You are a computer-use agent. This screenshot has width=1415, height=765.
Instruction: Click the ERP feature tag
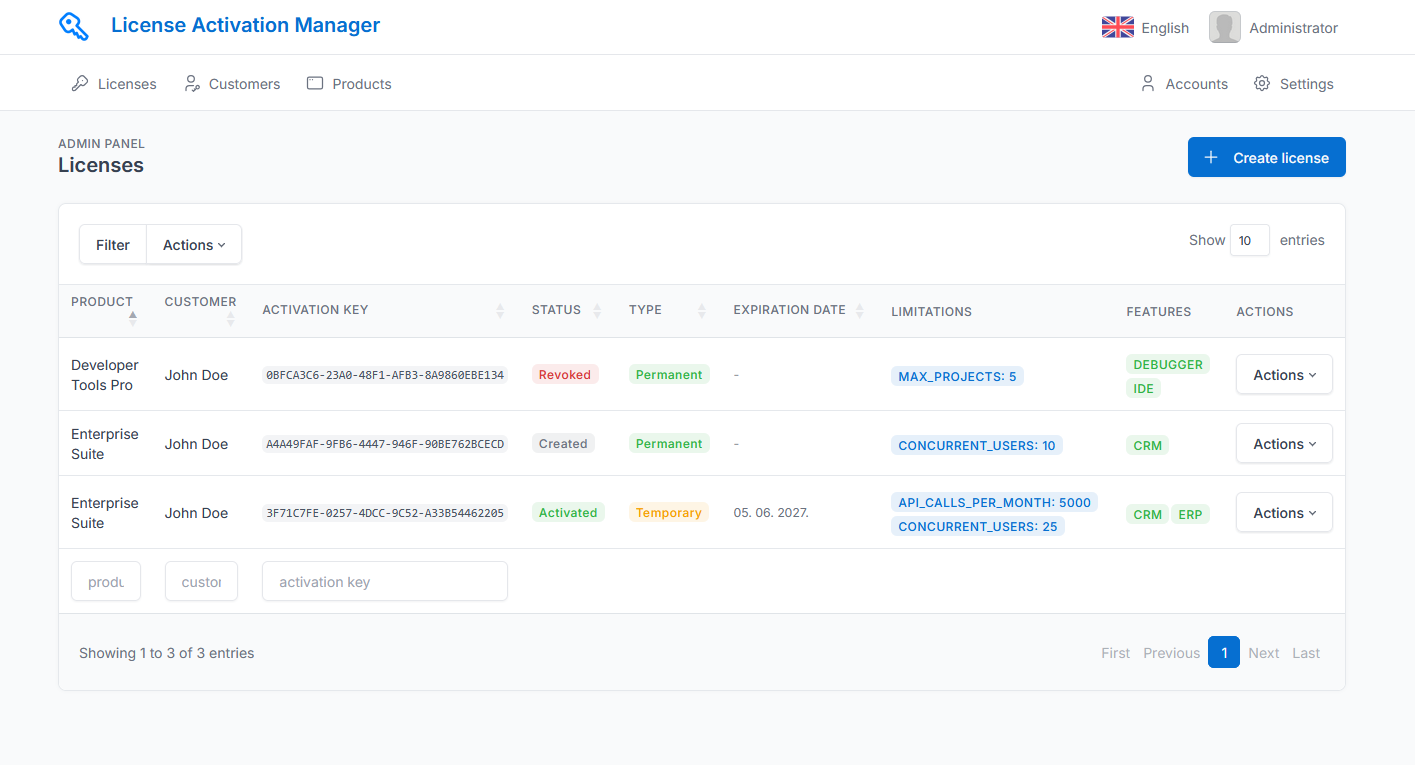(x=1190, y=515)
